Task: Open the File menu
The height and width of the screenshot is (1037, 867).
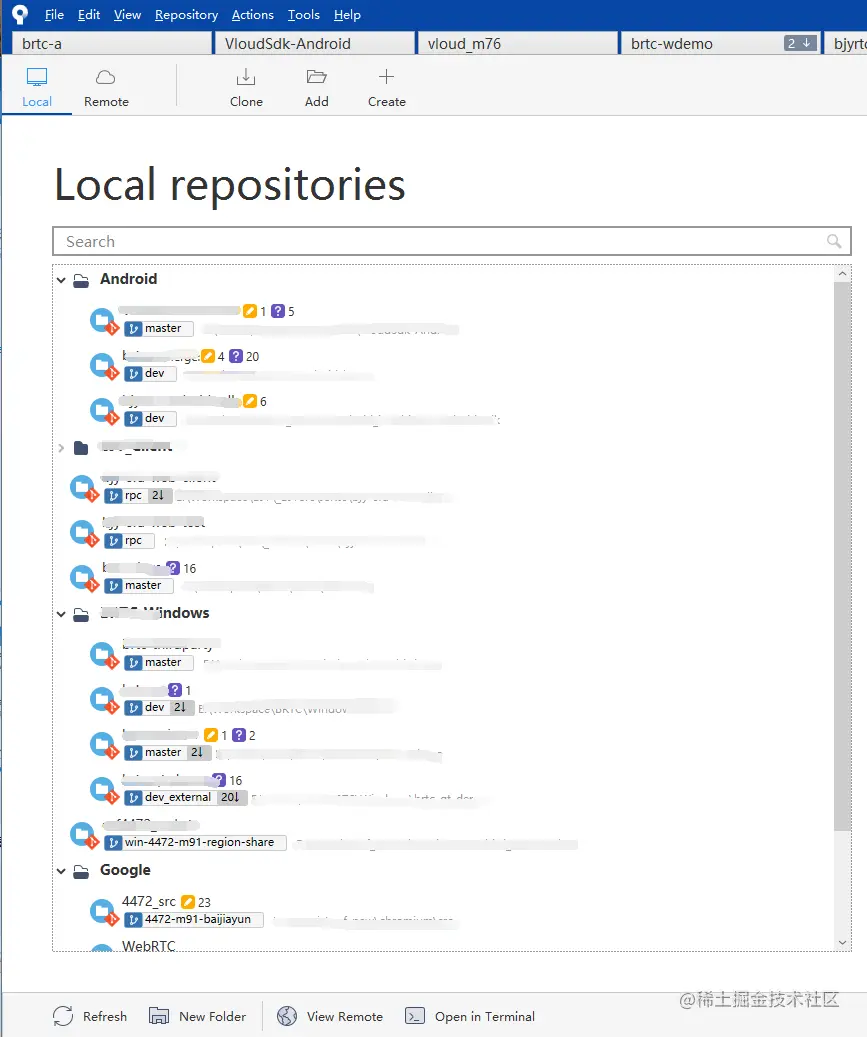Action: [54, 15]
